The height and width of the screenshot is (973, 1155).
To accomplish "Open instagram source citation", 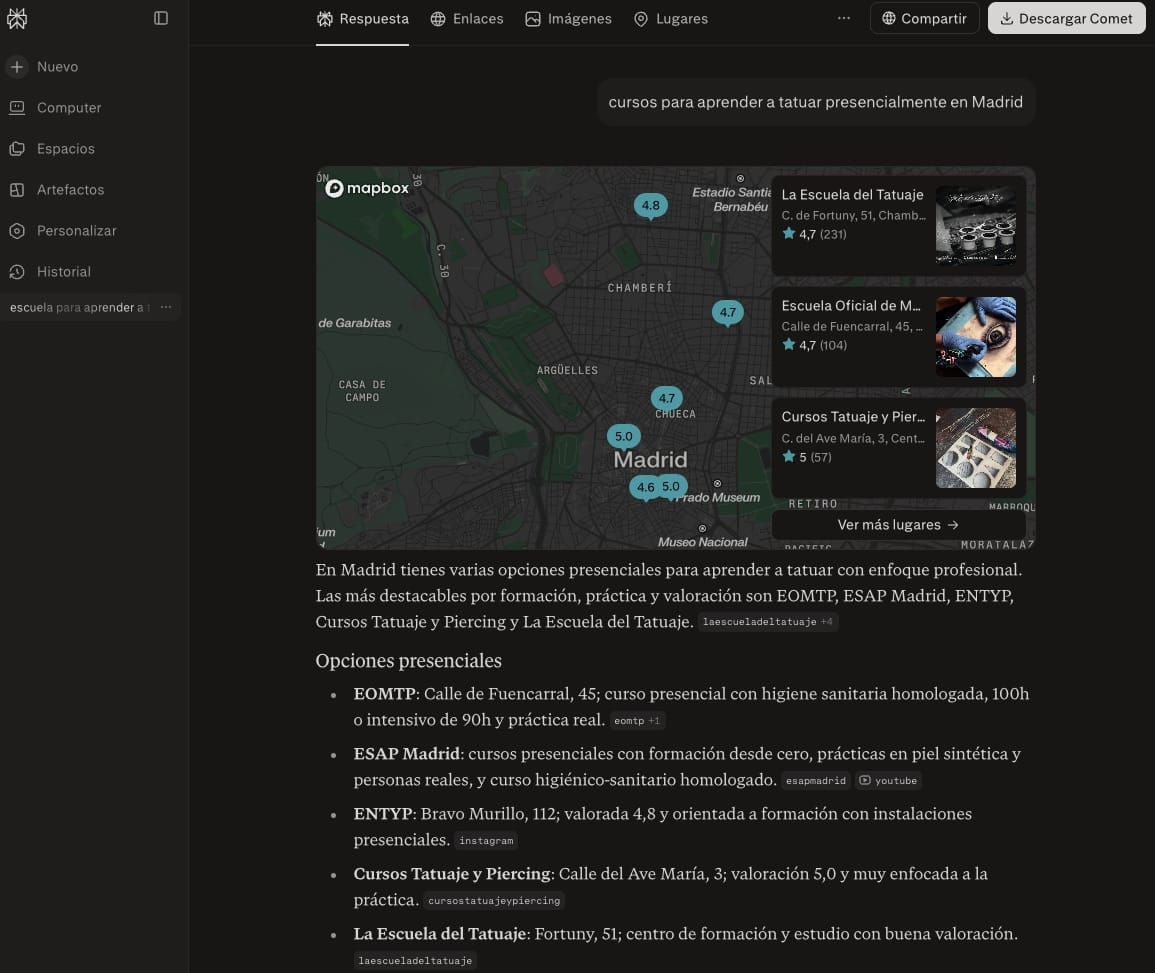I will tap(486, 841).
